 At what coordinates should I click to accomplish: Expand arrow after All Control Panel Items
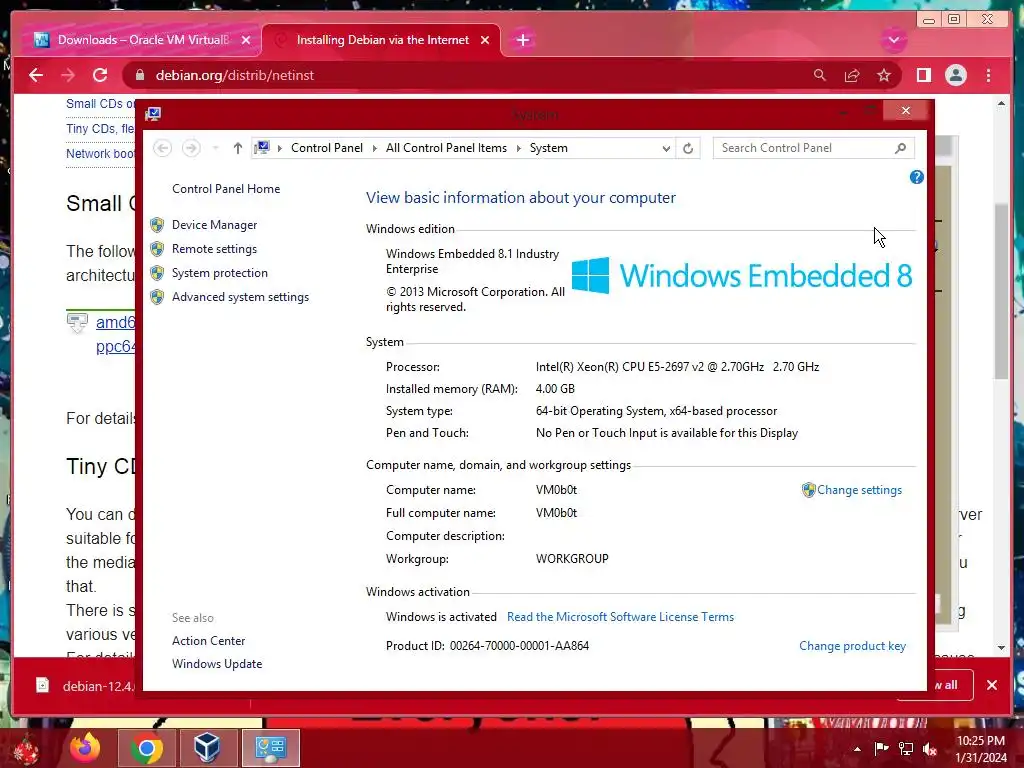[519, 148]
